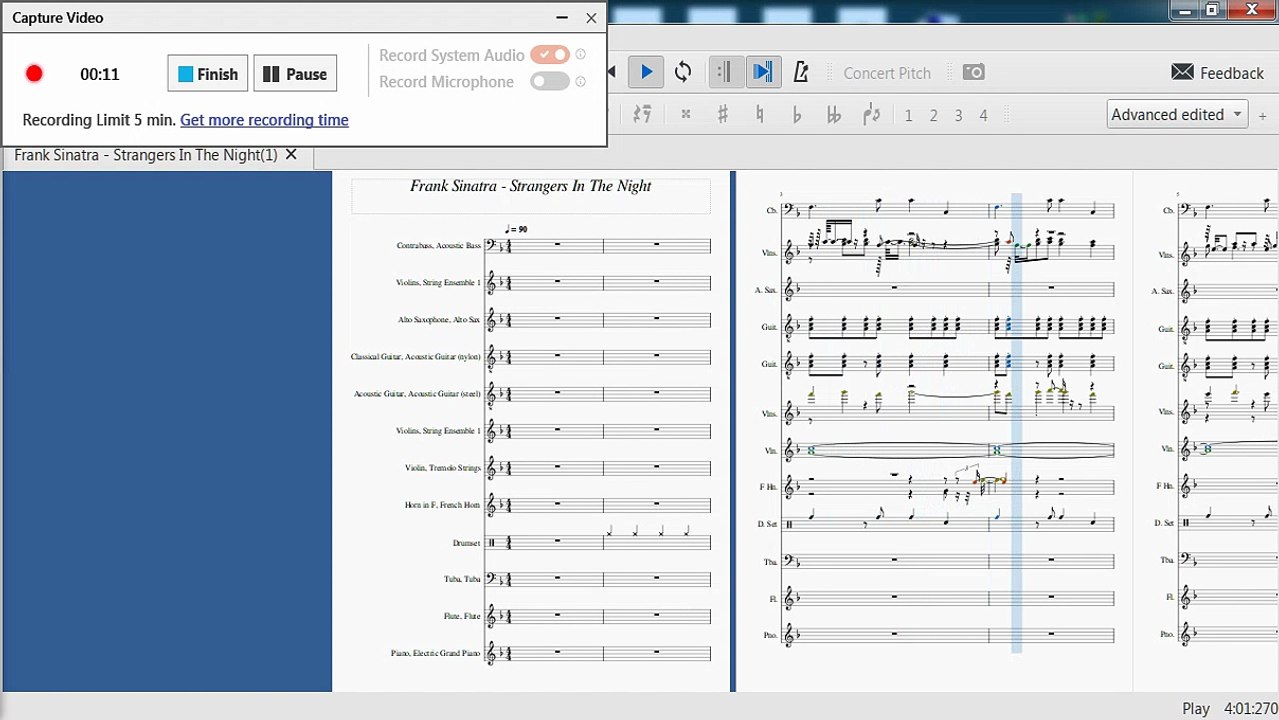Screen dimensions: 1279x720
Task: Close the Strangers In The Night tab
Action: (291, 154)
